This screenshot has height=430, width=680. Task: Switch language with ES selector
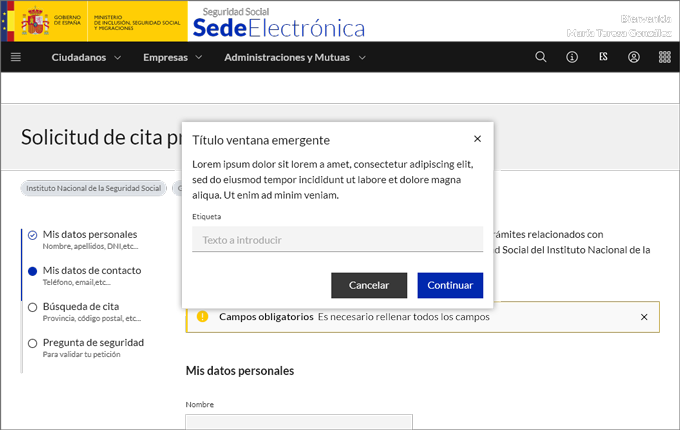[x=603, y=57]
